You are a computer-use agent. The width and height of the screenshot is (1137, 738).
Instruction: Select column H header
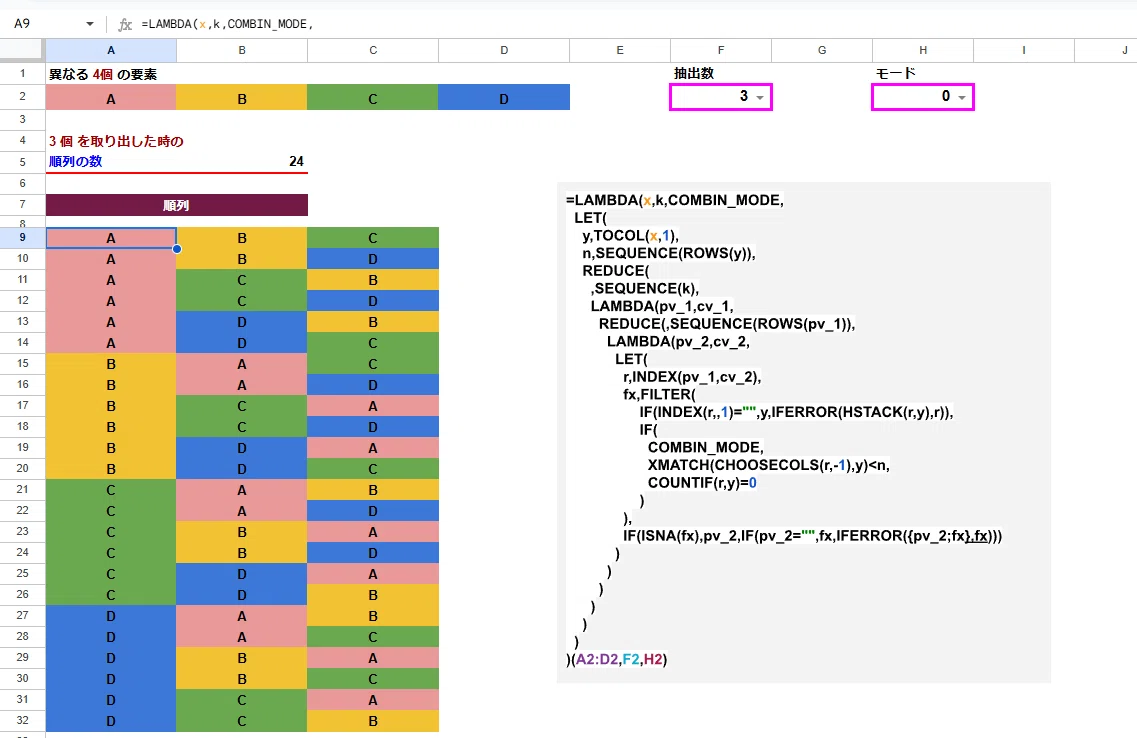tap(922, 50)
